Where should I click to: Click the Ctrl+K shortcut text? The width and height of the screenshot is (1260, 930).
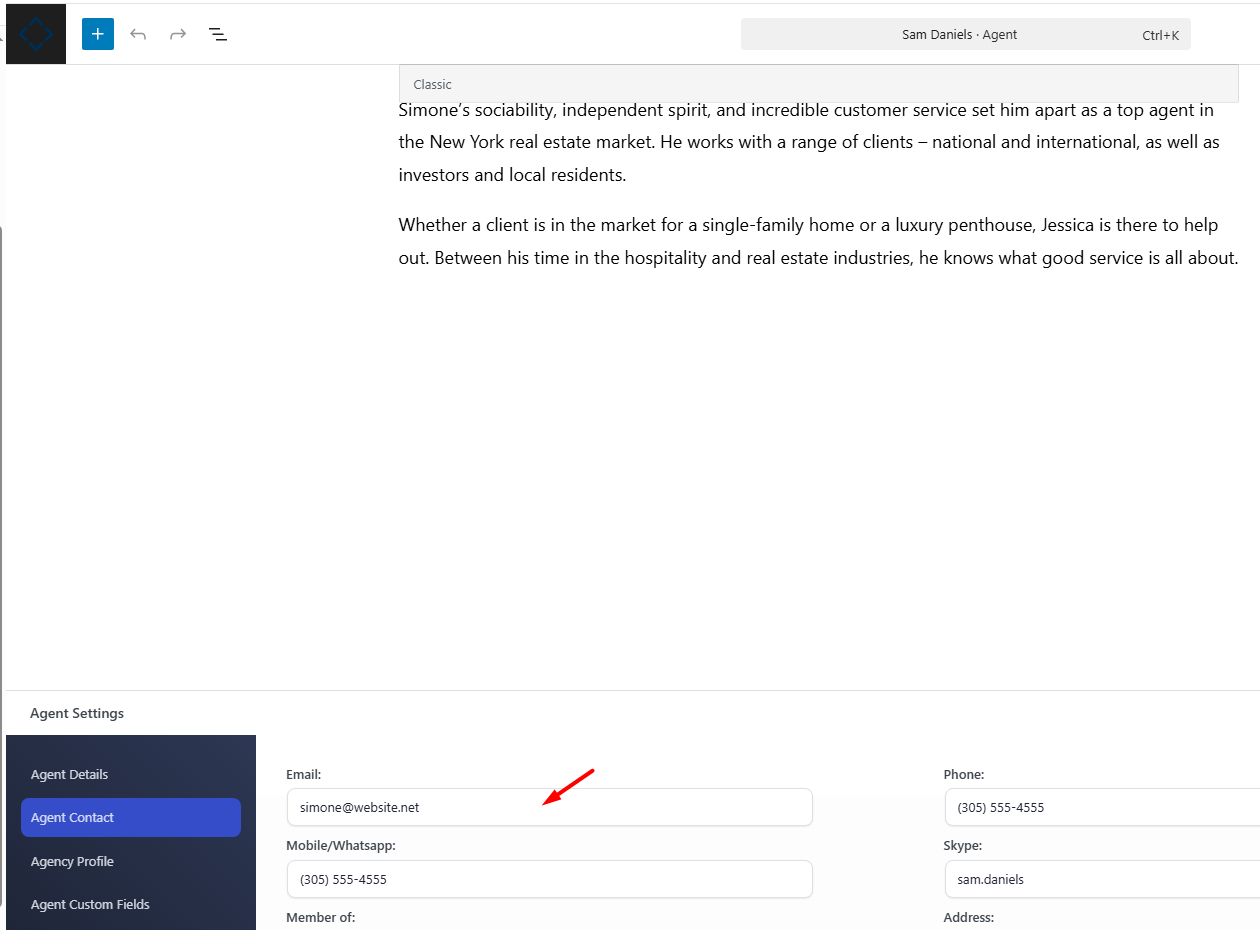[1160, 35]
